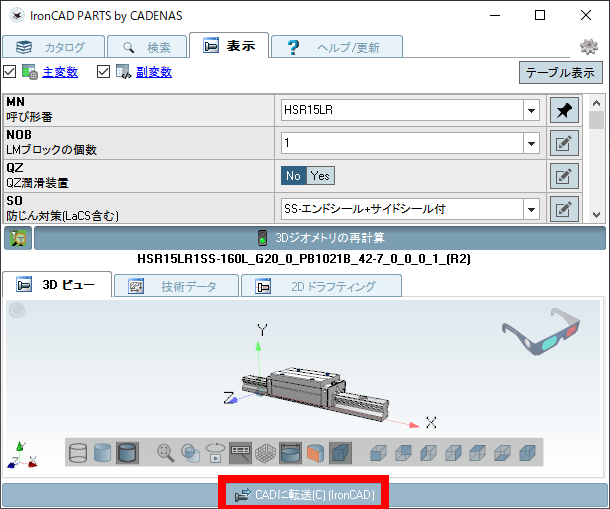Viewport: 610px width, 509px height.
Task: Click part name HSR15LR1SS-160L_G20 text
Action: 304,259
